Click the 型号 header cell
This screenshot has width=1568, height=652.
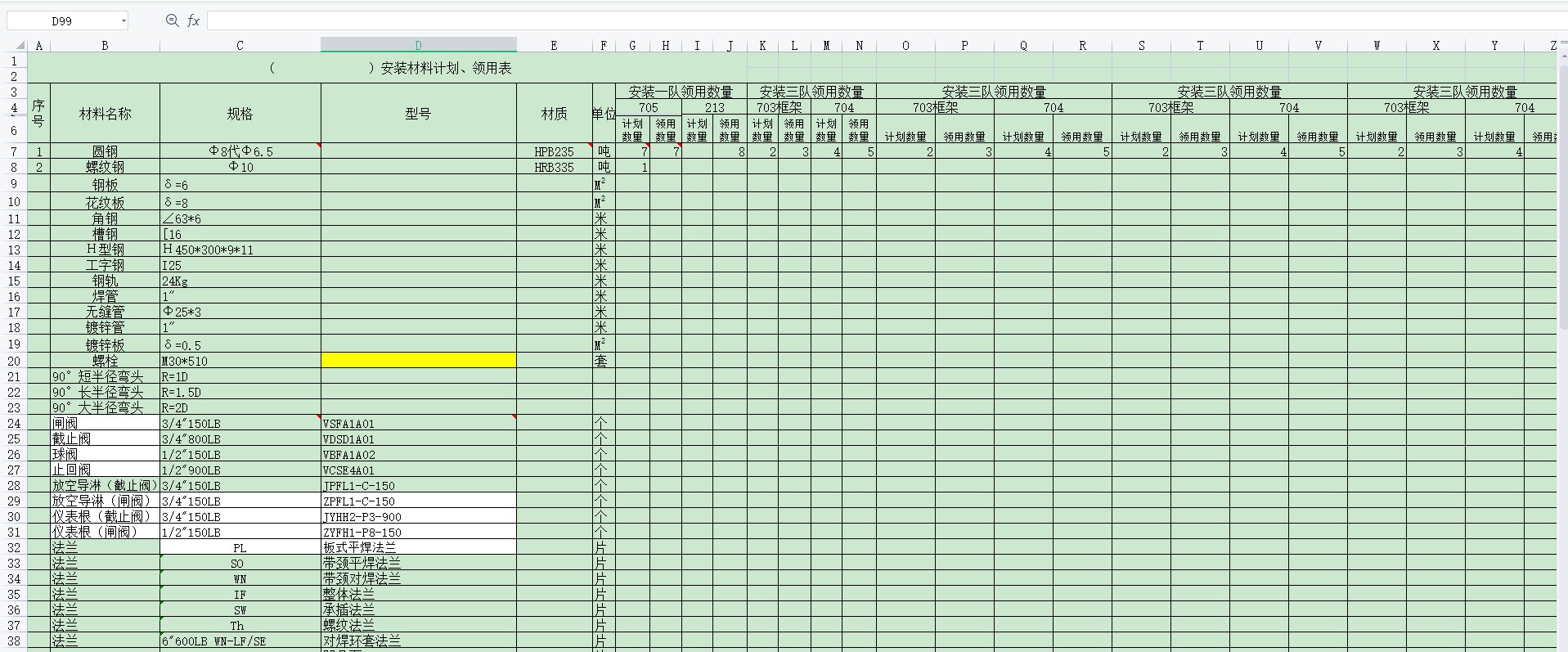click(419, 114)
